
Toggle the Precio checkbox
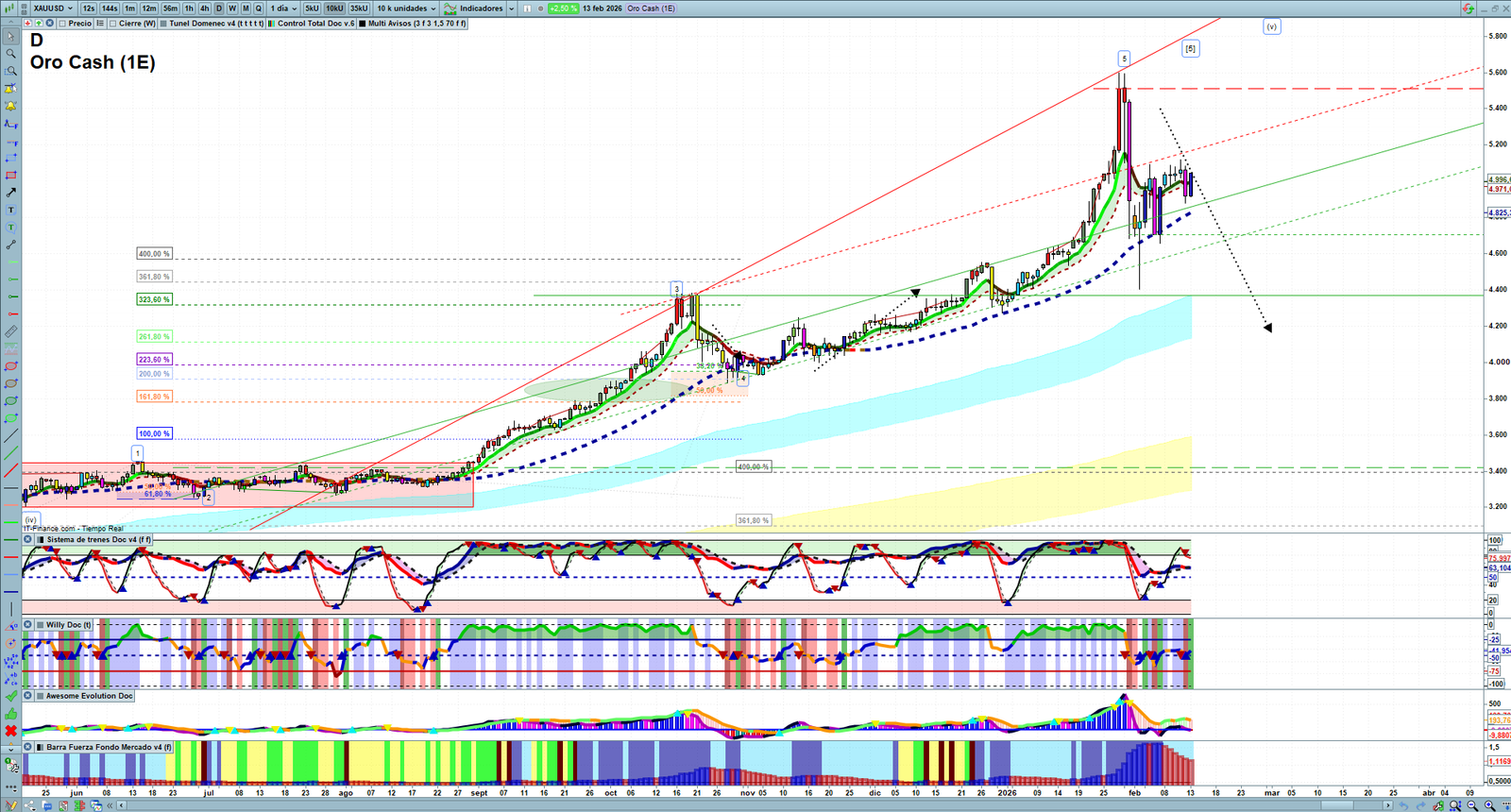coord(61,24)
